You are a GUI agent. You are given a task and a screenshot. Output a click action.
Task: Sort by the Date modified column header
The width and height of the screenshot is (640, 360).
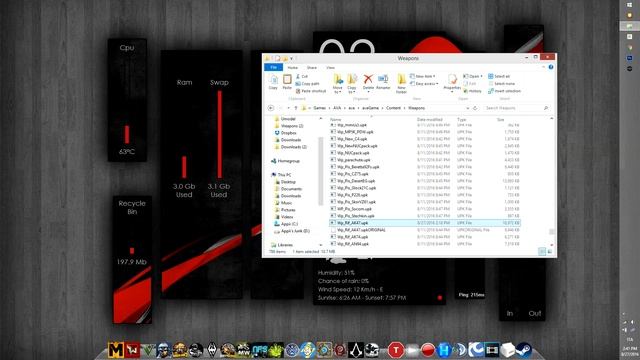[430, 120]
